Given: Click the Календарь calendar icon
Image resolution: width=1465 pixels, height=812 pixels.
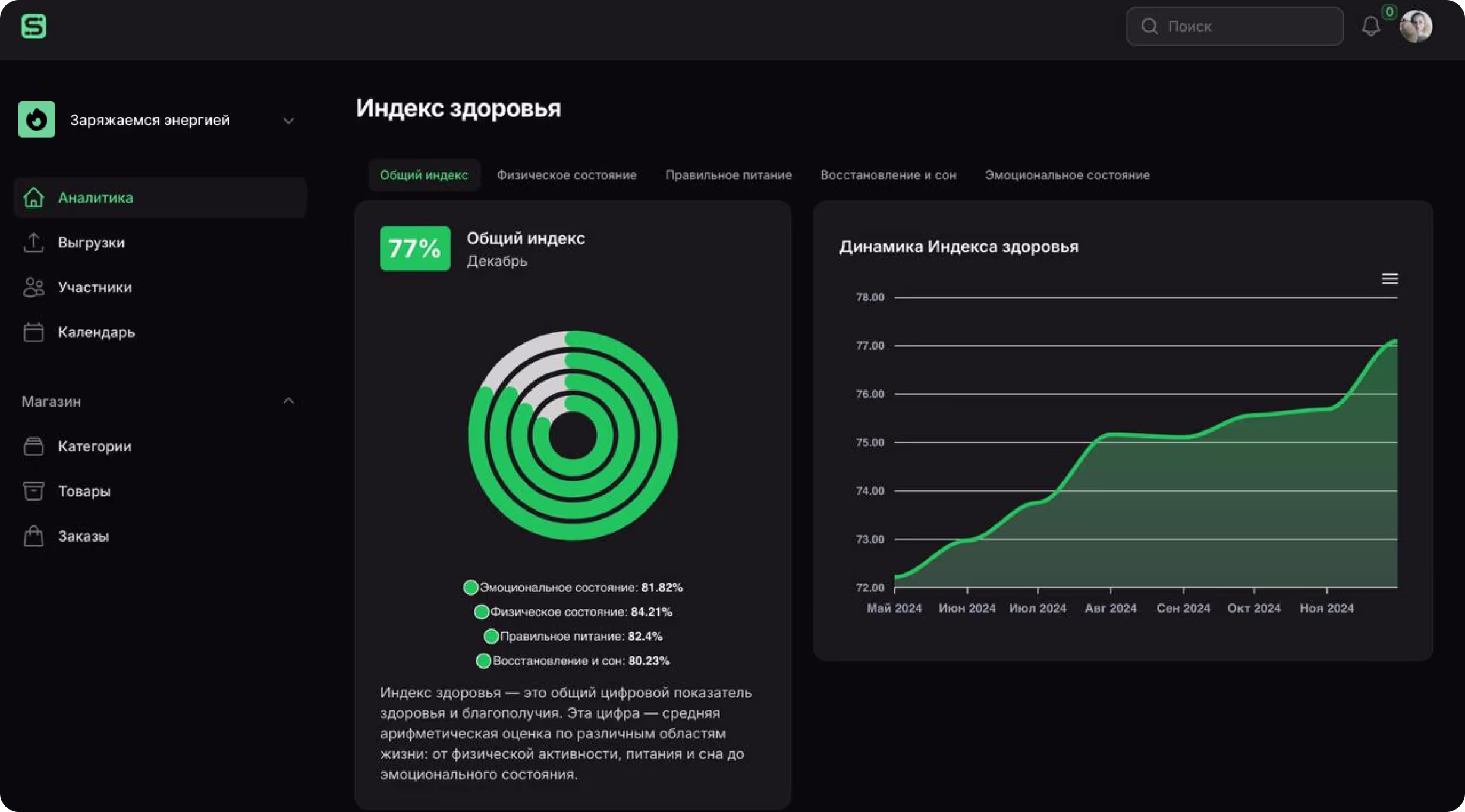Looking at the screenshot, I should tap(33, 332).
